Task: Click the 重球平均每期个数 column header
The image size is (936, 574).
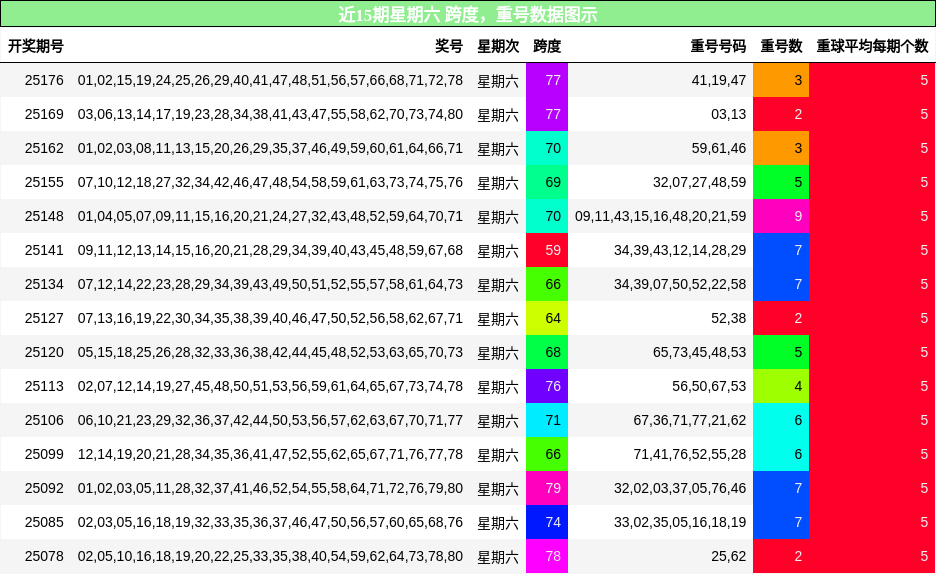Action: (872, 46)
